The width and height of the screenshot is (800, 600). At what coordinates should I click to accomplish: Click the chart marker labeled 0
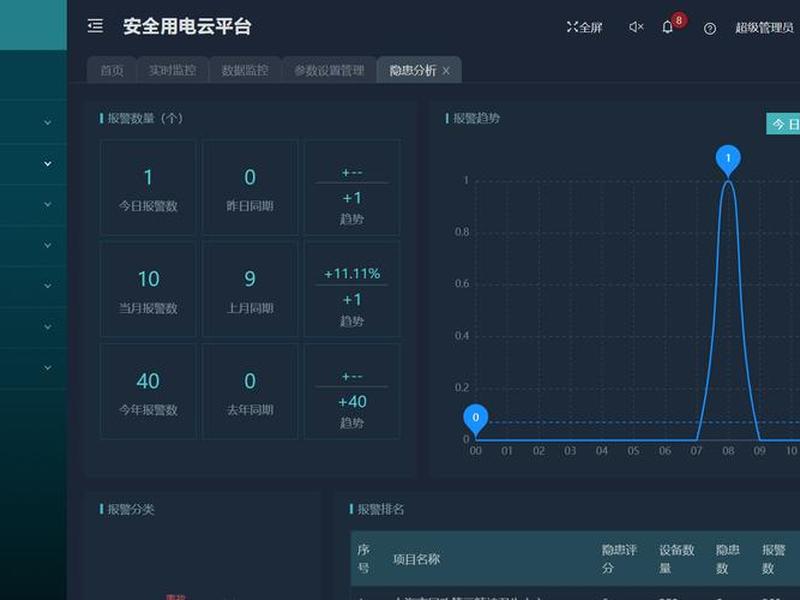(476, 420)
